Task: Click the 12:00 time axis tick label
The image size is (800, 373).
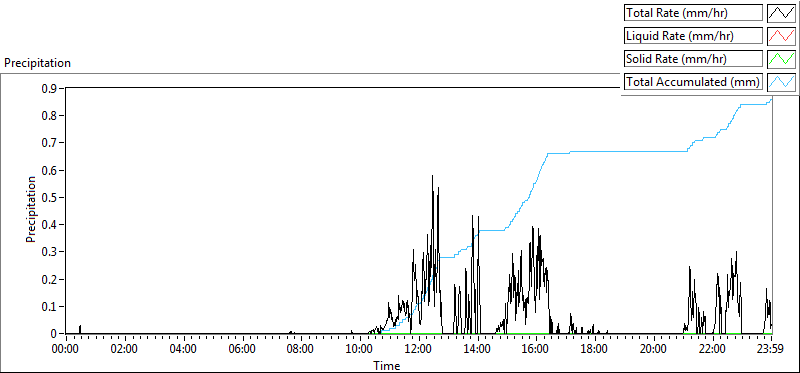Action: click(x=418, y=349)
